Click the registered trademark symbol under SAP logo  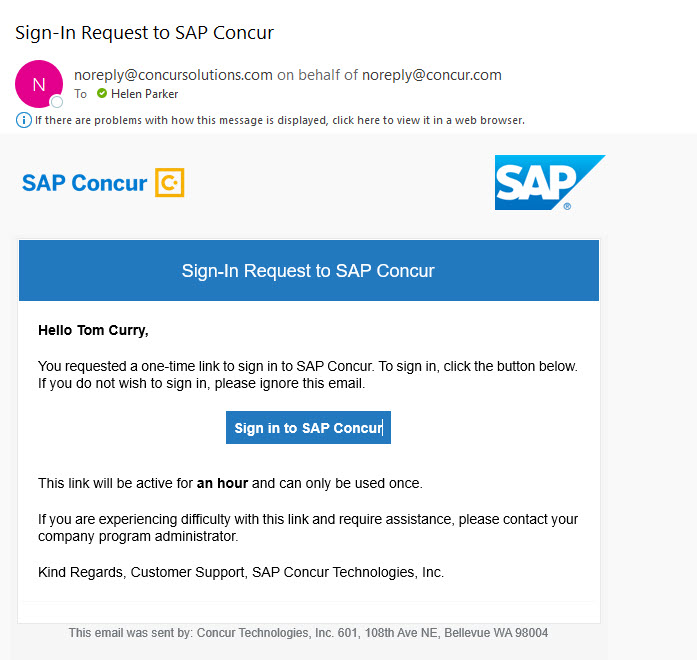567,206
